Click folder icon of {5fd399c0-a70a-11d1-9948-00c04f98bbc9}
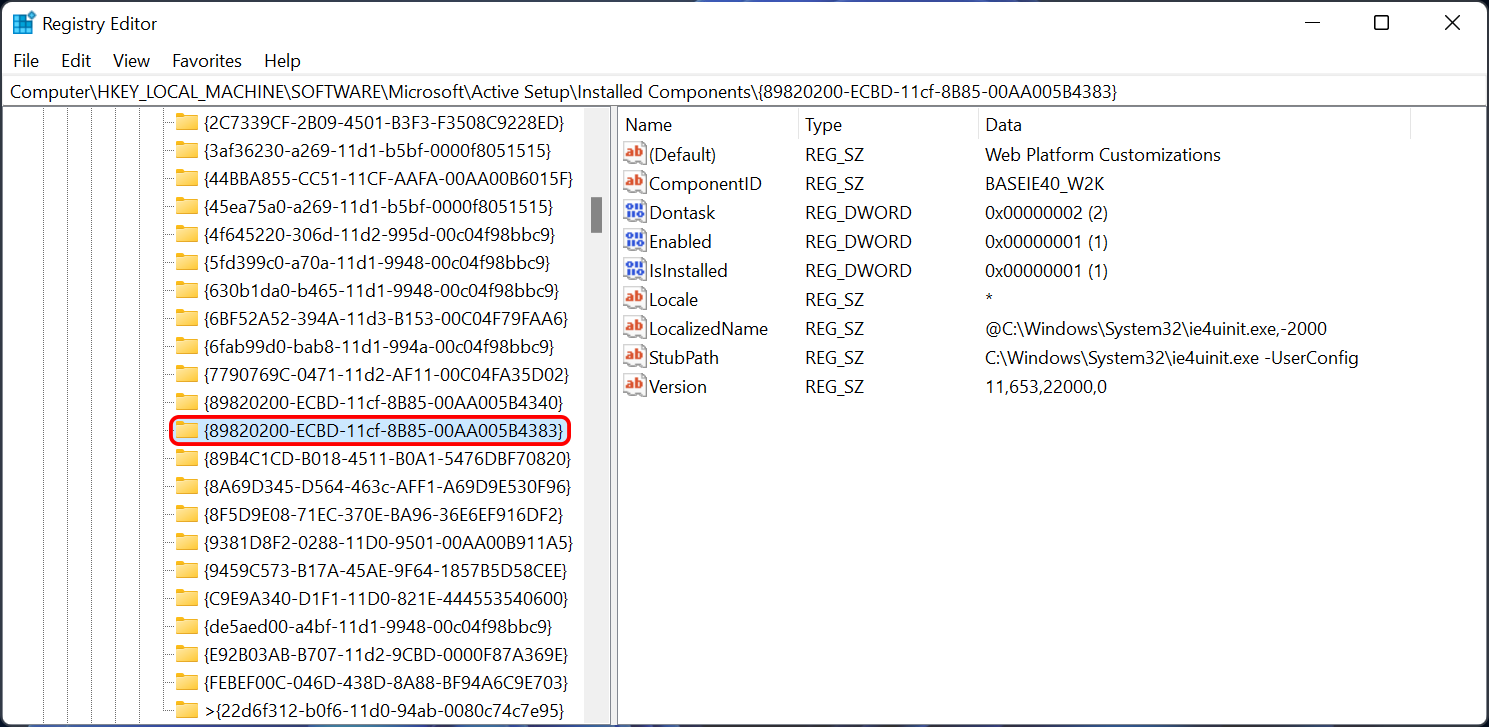Image resolution: width=1489 pixels, height=727 pixels. (x=186, y=263)
